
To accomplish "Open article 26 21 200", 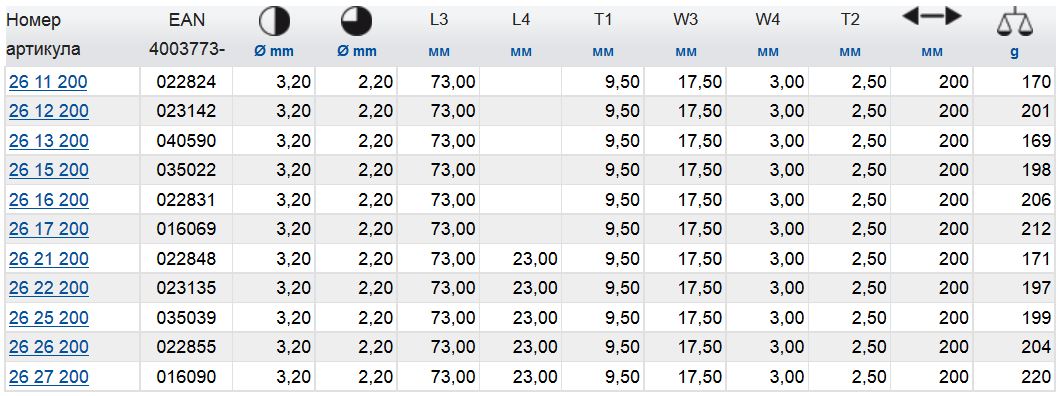I will tap(49, 259).
